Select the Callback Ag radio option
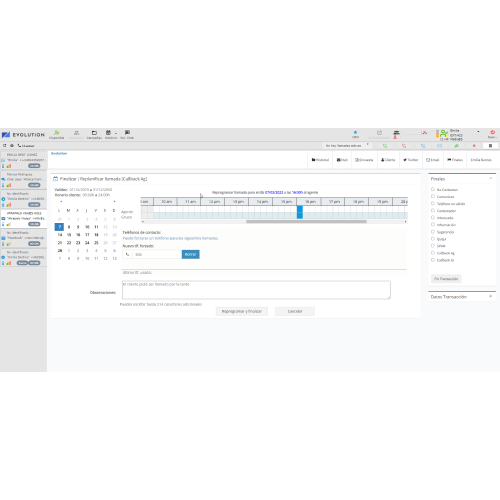This screenshot has height=500, width=500. [433, 253]
